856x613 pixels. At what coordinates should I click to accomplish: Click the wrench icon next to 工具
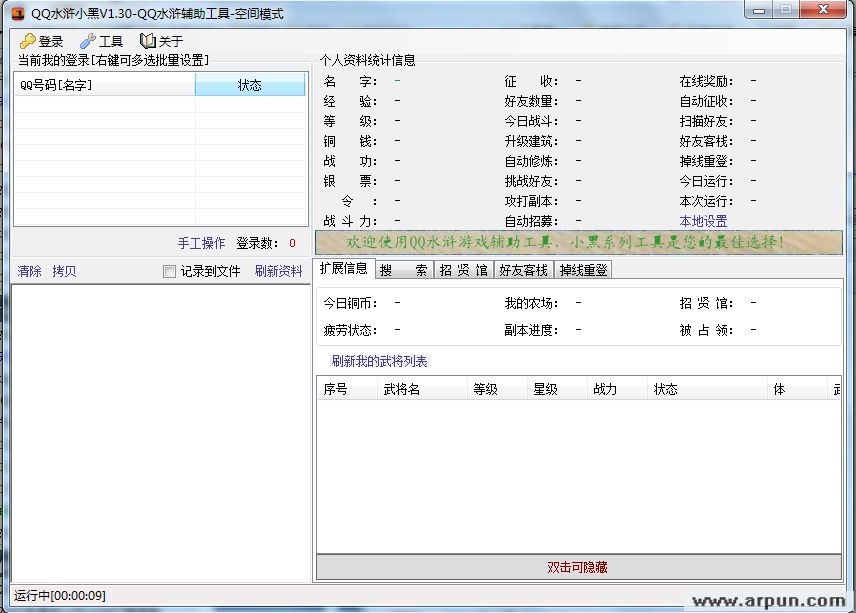[87, 41]
